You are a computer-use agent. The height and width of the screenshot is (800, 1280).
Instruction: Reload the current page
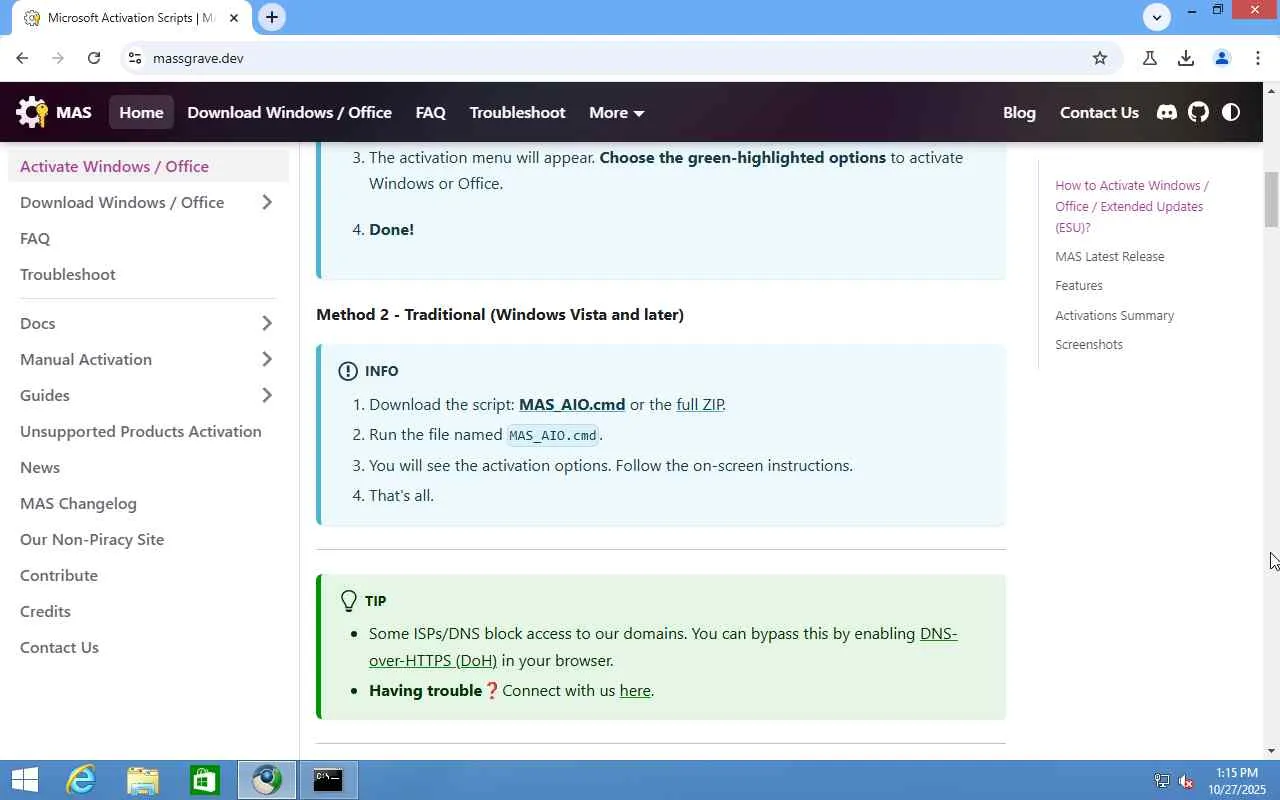click(94, 58)
